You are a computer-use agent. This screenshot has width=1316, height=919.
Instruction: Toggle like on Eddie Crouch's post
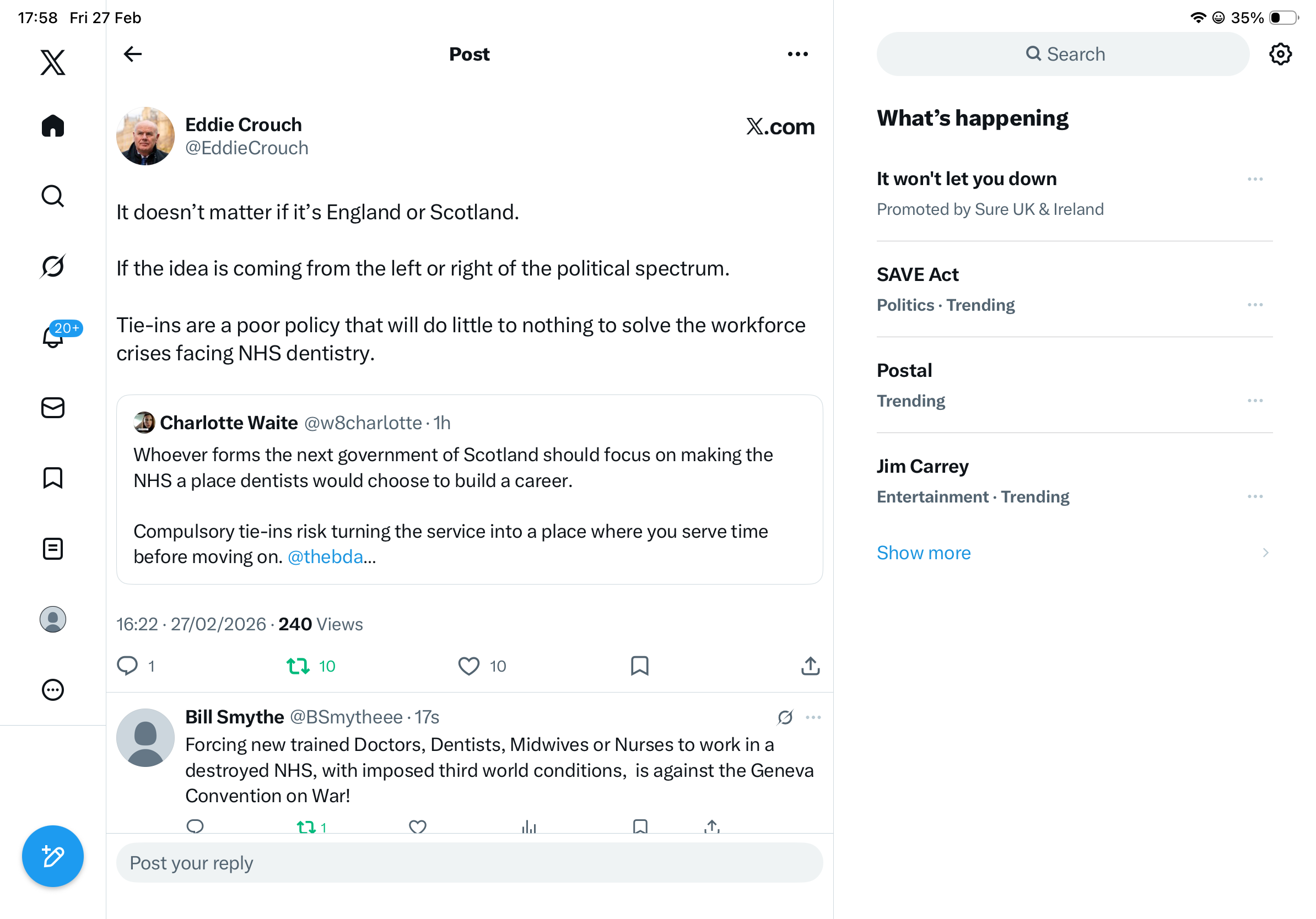(x=469, y=666)
